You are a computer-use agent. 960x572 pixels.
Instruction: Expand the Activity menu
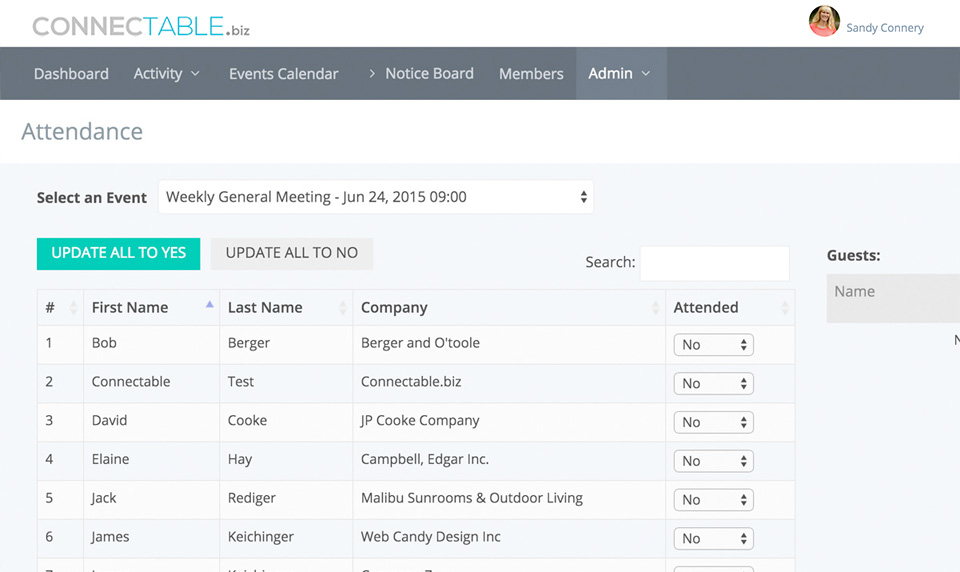coord(167,73)
